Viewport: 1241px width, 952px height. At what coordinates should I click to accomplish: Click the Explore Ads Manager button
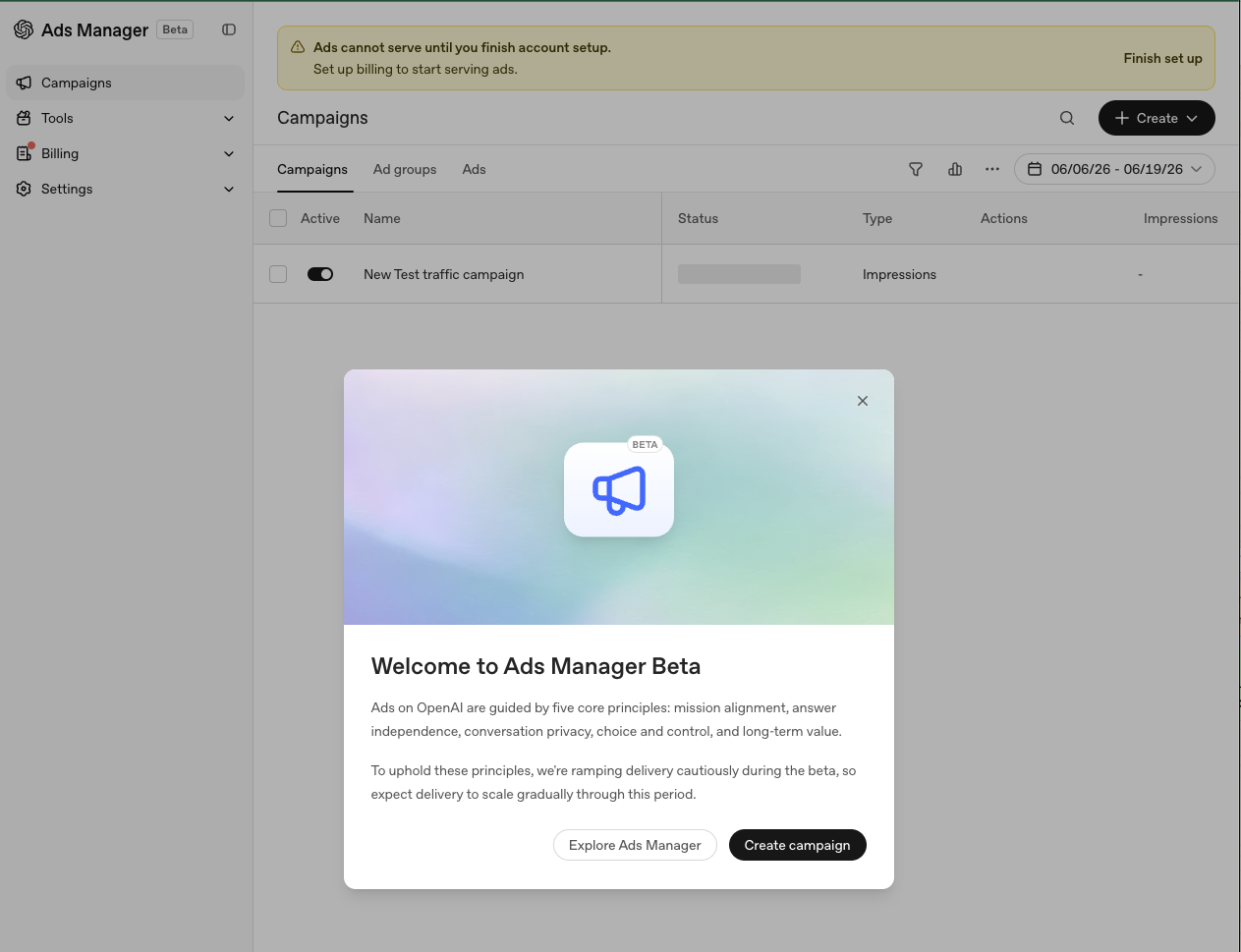click(x=635, y=845)
